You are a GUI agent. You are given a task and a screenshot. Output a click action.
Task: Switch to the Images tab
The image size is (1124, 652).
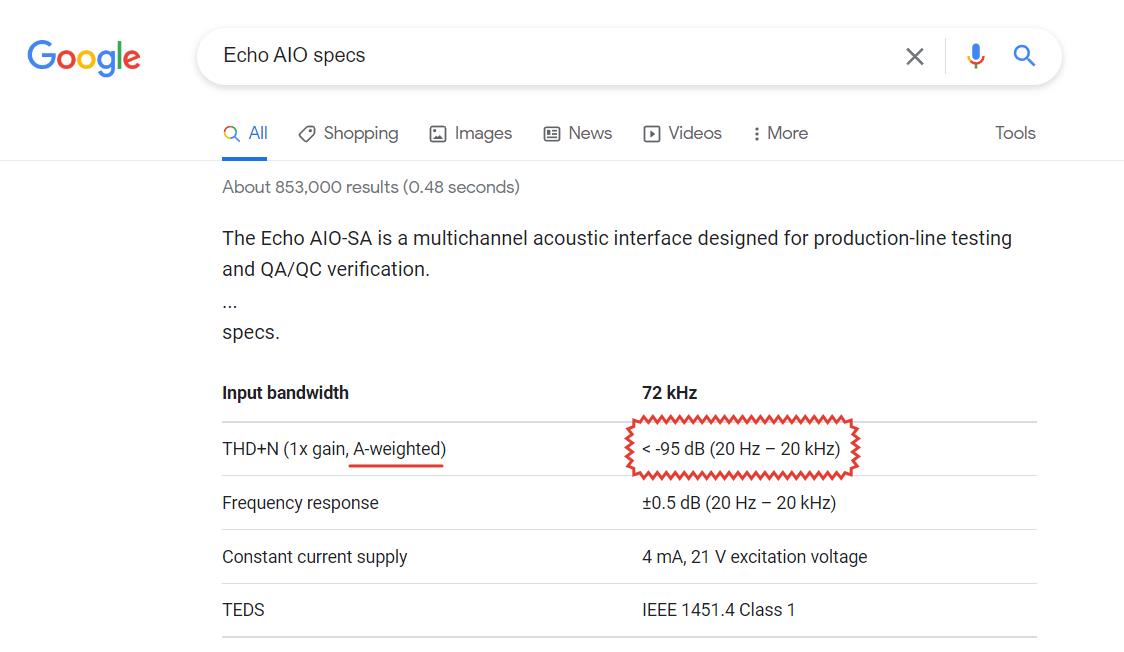470,133
